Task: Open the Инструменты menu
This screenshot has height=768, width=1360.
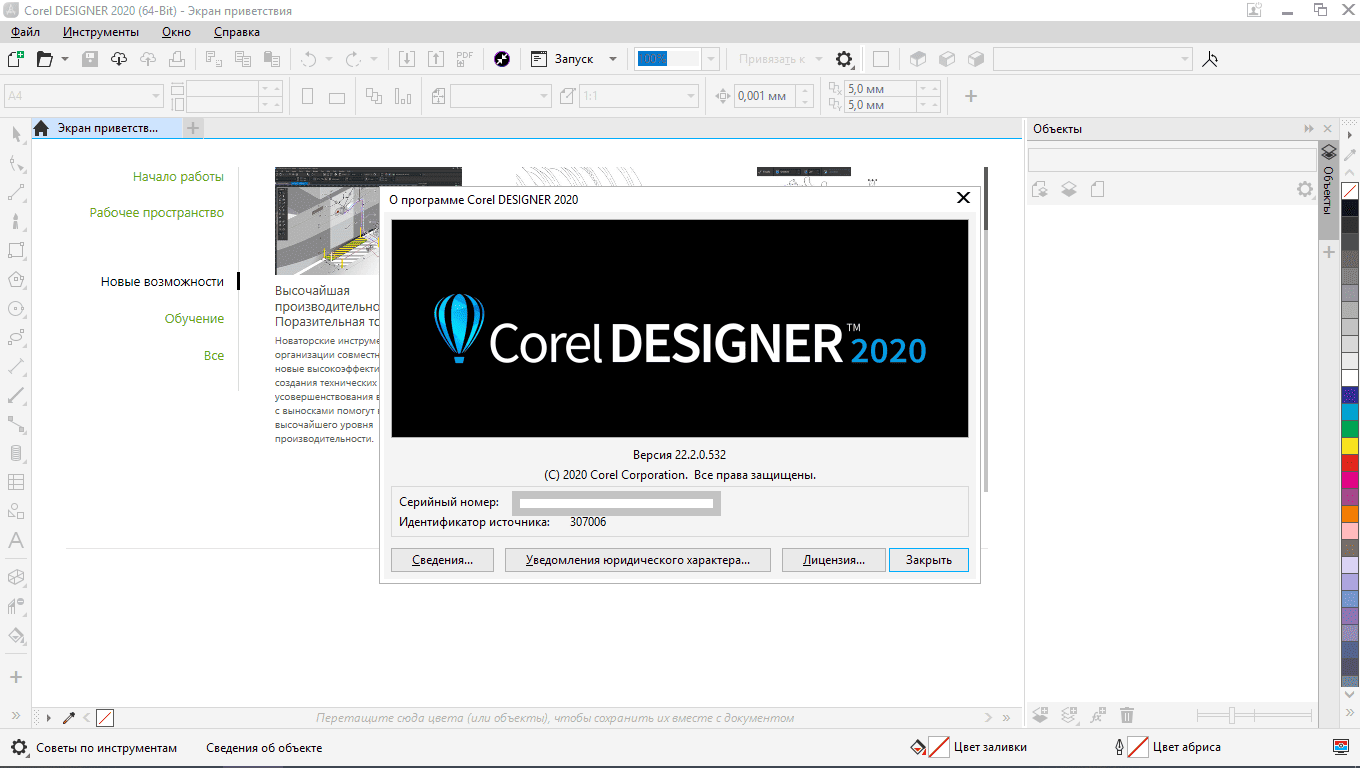Action: [100, 32]
